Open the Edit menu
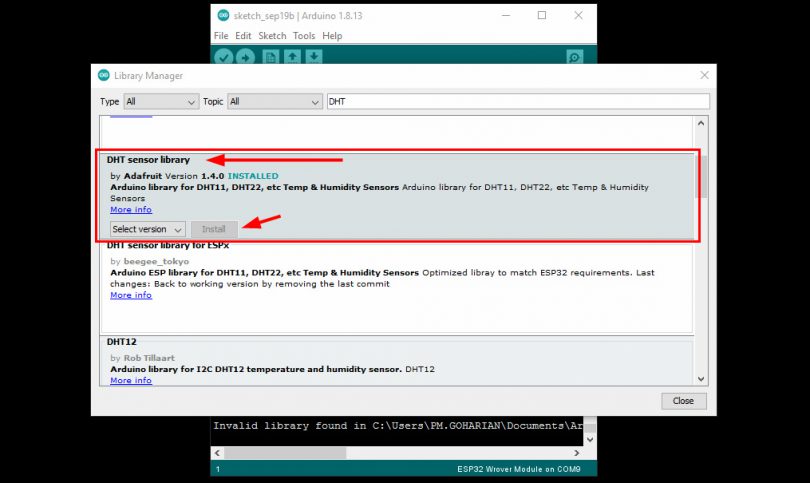 (x=243, y=36)
